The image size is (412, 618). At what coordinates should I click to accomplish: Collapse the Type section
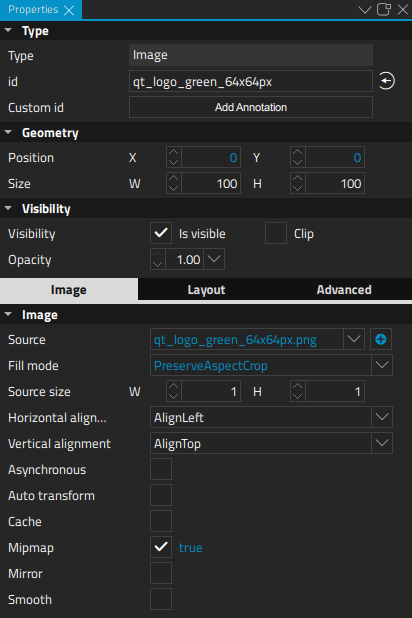click(x=8, y=30)
